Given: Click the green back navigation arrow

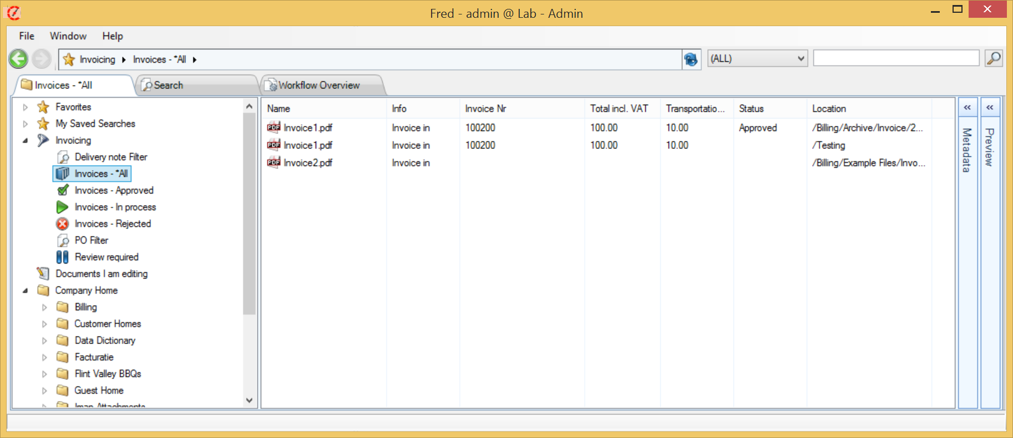Looking at the screenshot, I should pyautogui.click(x=18, y=59).
